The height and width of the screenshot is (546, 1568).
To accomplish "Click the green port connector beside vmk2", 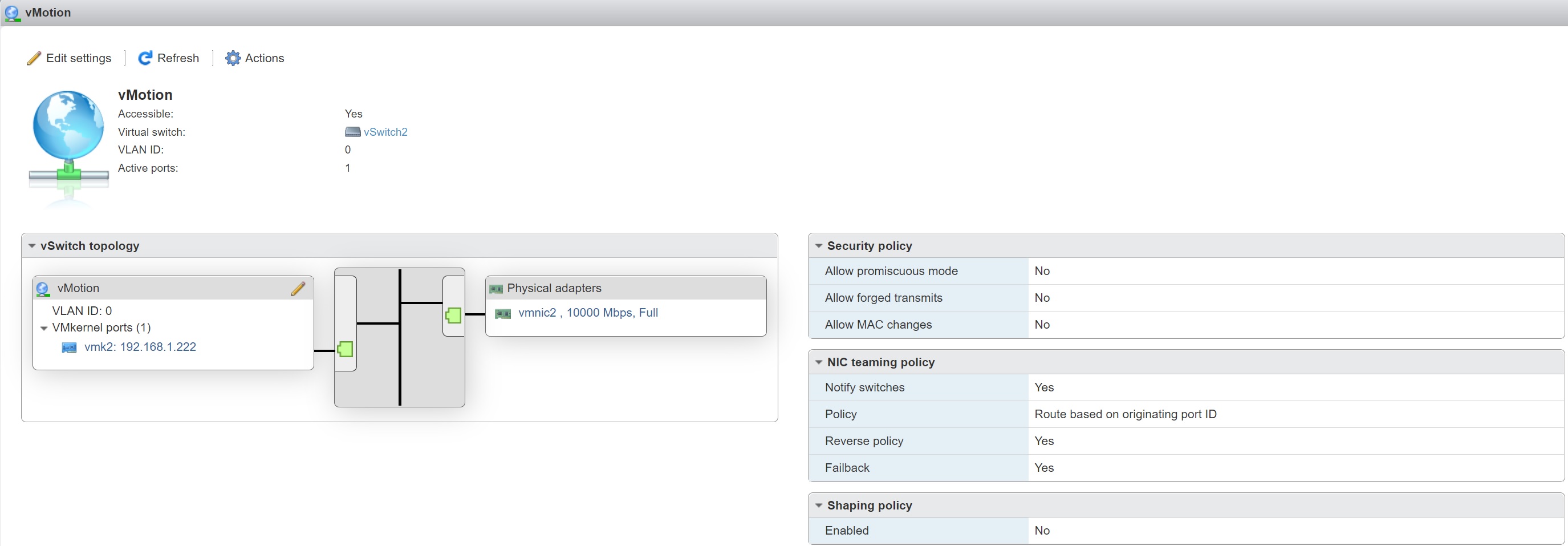I will click(345, 349).
